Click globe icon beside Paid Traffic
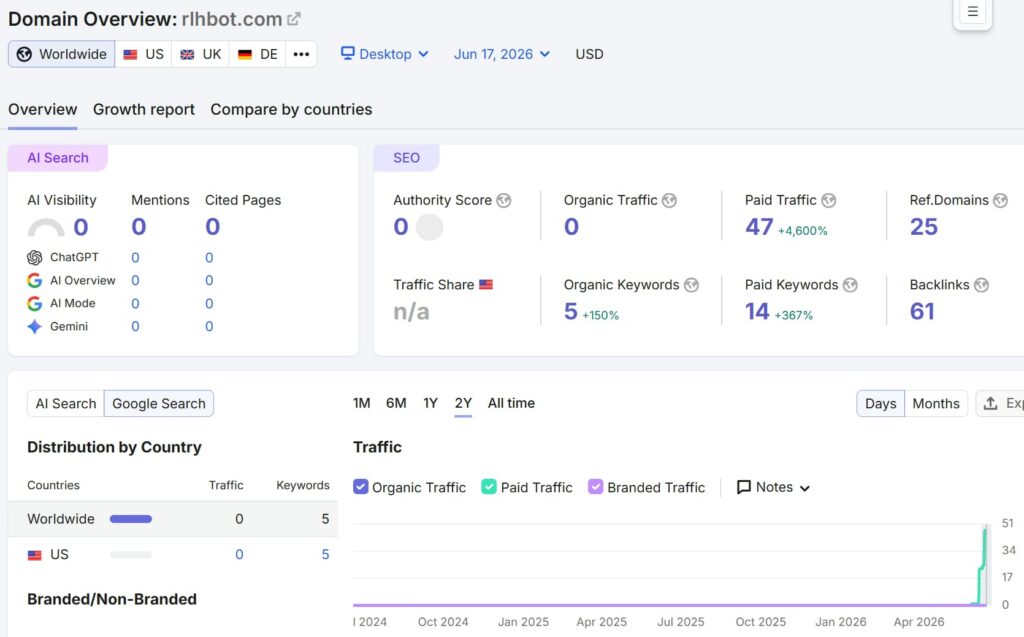Screen dimensions: 1024x637 pos(829,201)
